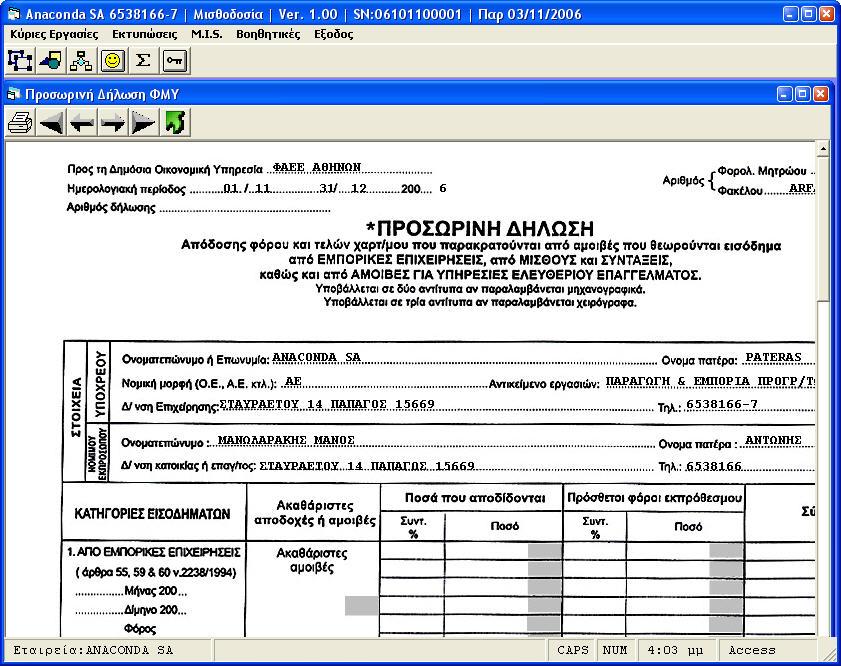The height and width of the screenshot is (666, 841).
Task: Click the Ακαθάριστες αποδοχές ή αμοιβές header
Action: click(315, 513)
